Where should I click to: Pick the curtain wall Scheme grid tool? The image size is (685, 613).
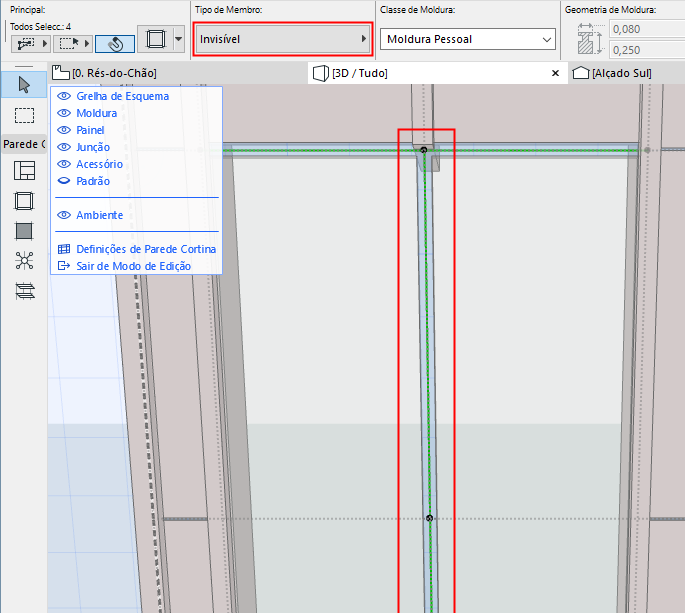(24, 171)
